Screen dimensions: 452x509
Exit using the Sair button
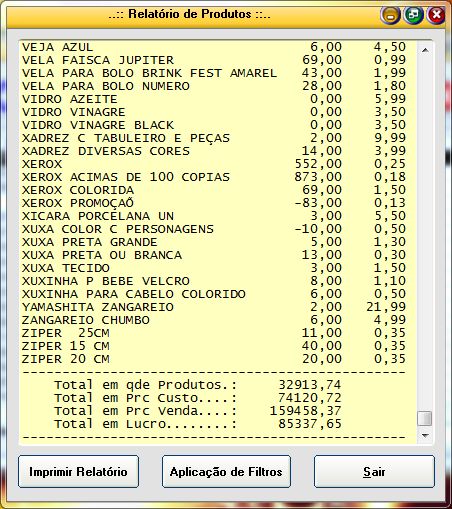(374, 471)
